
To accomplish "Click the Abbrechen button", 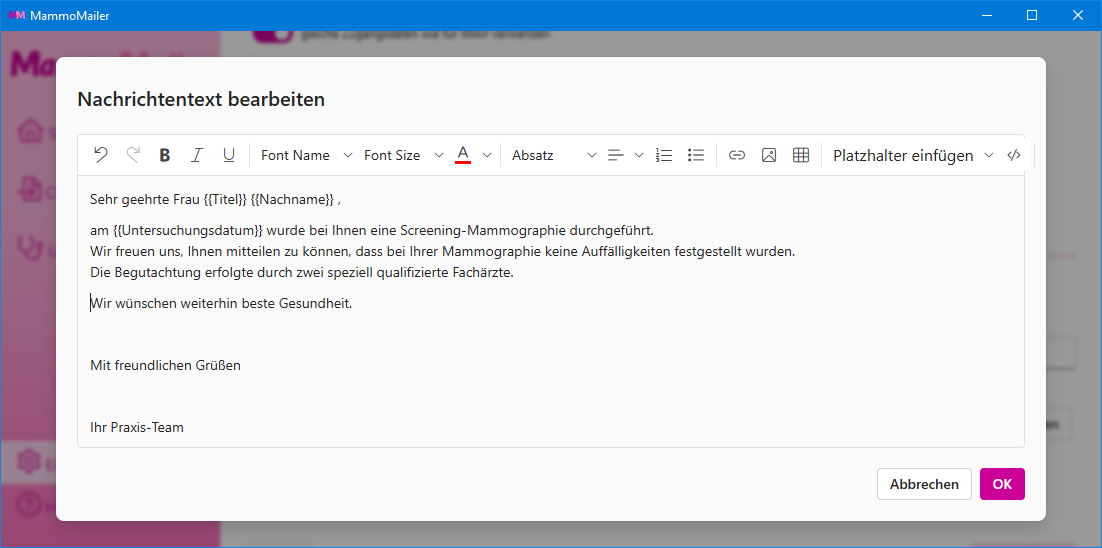I will pyautogui.click(x=924, y=484).
